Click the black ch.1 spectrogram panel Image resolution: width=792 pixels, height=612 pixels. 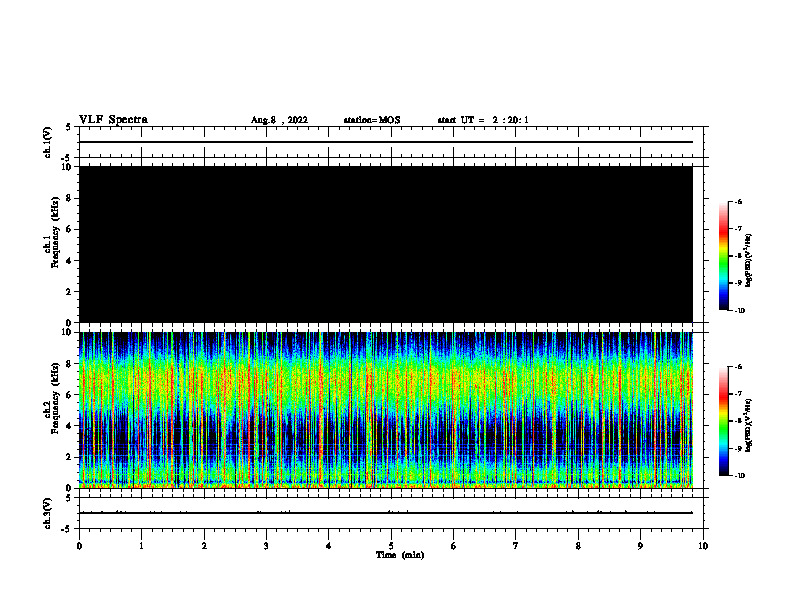[386, 244]
